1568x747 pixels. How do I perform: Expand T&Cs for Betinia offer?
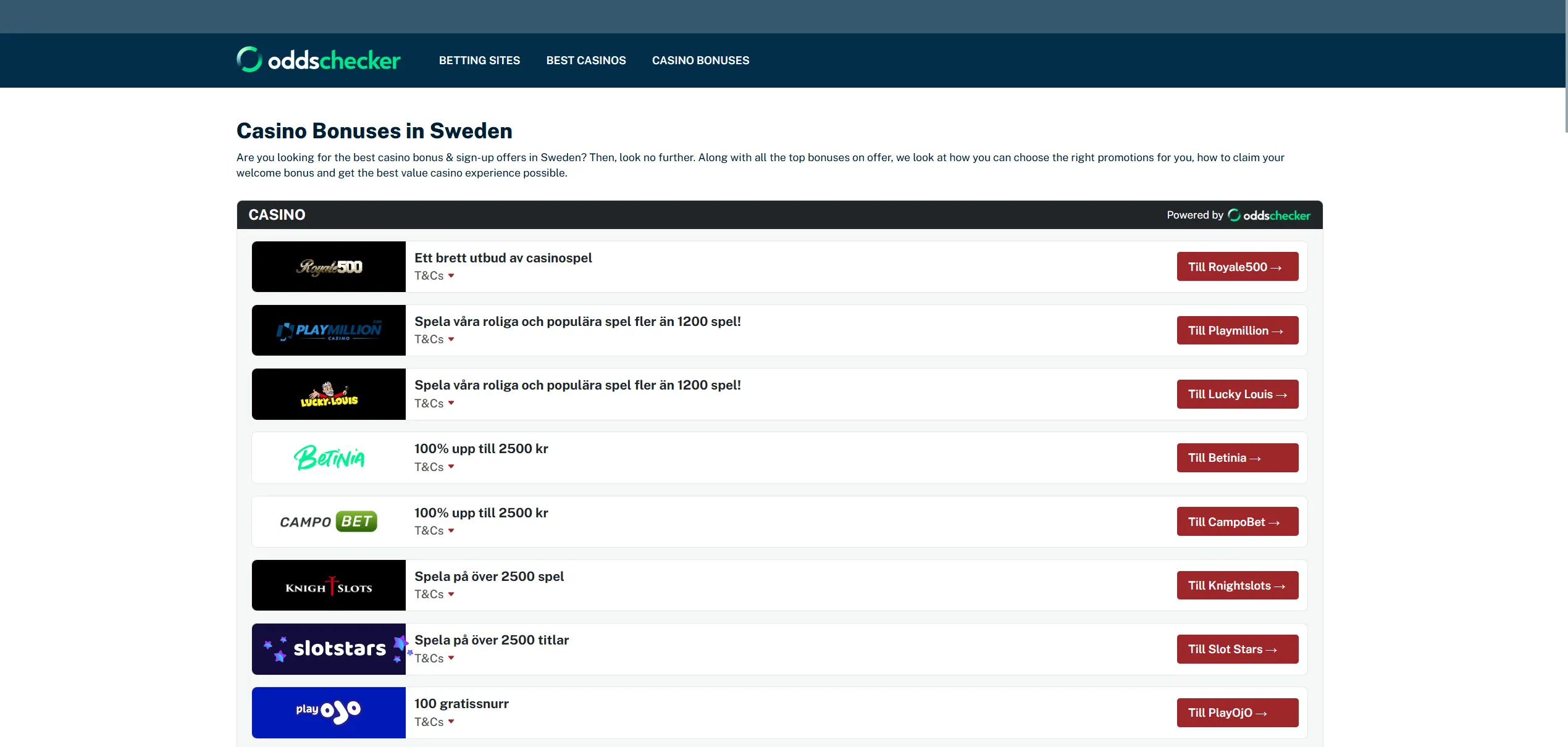tap(434, 467)
